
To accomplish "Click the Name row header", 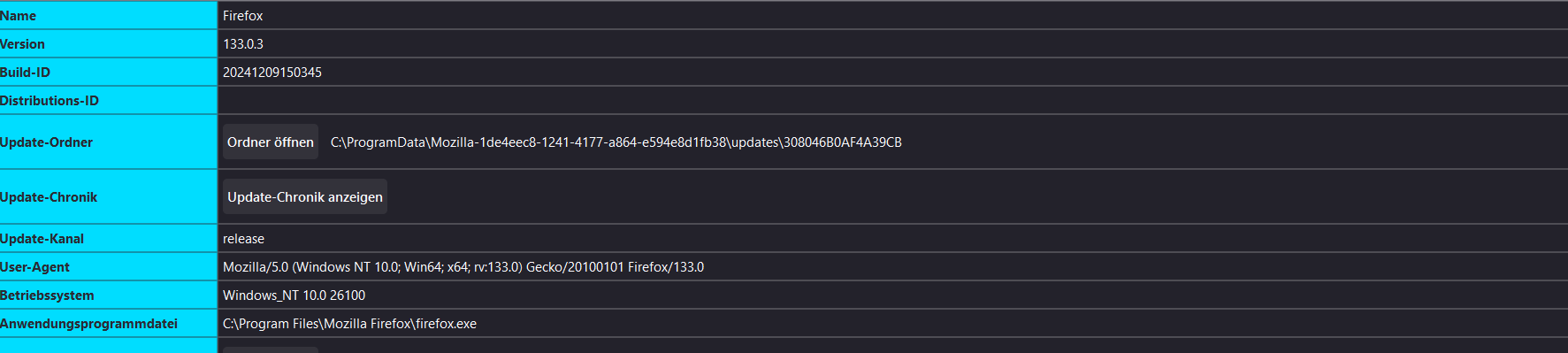I will point(19,16).
